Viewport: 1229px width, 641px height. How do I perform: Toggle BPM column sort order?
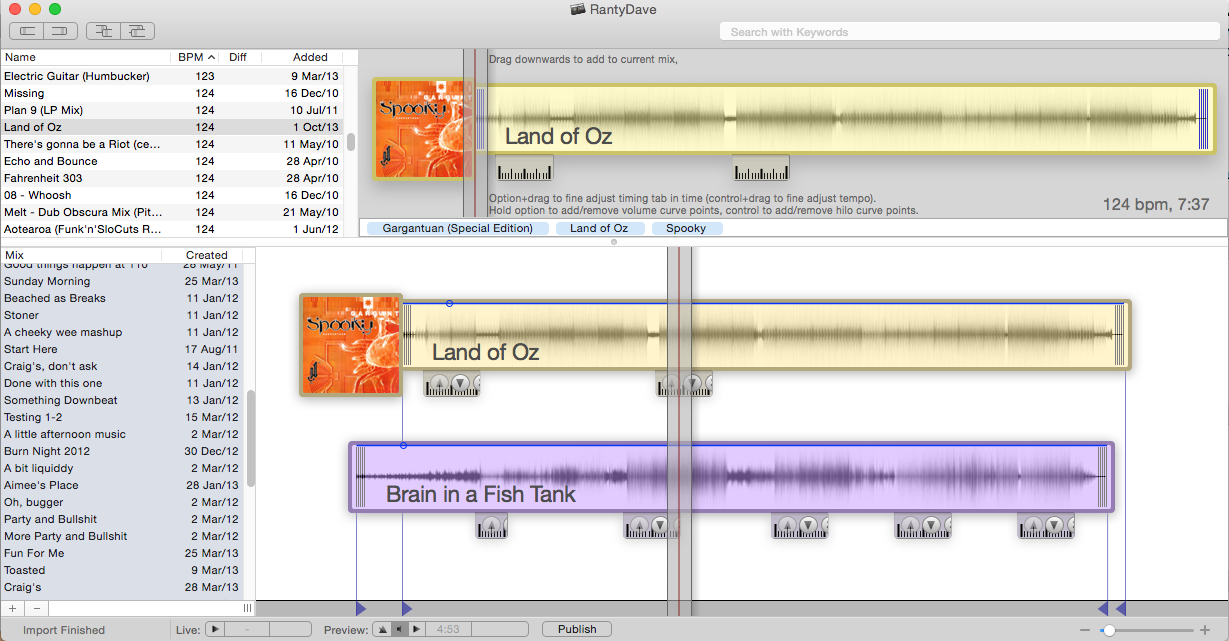(195, 57)
